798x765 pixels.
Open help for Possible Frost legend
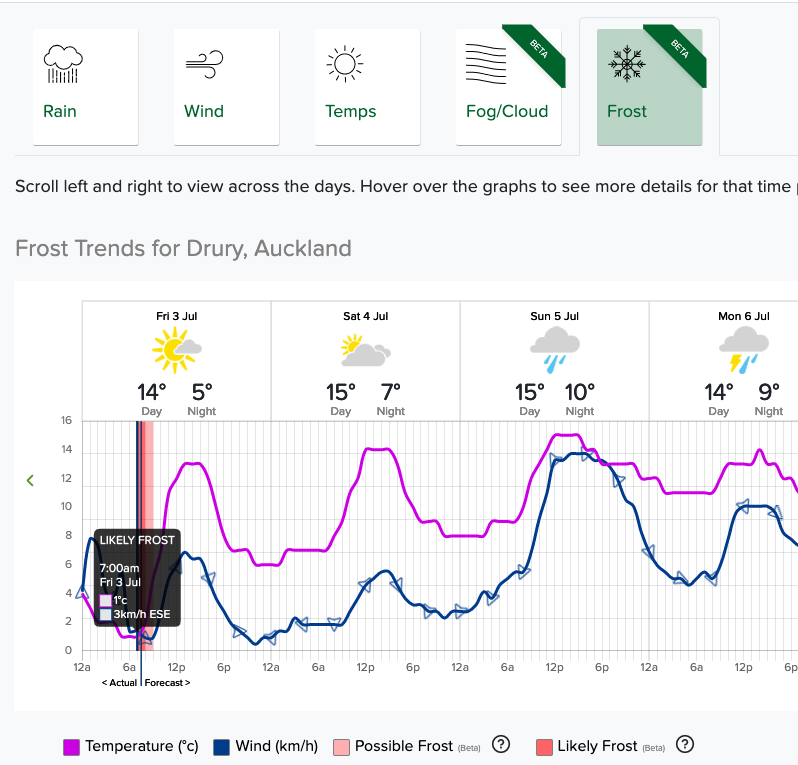tap(501, 744)
